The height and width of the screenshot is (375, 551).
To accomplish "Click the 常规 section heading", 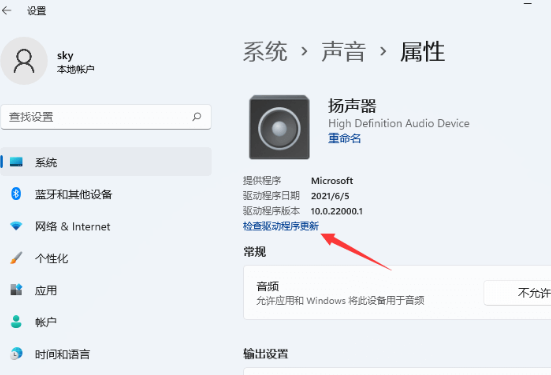I will [x=254, y=252].
